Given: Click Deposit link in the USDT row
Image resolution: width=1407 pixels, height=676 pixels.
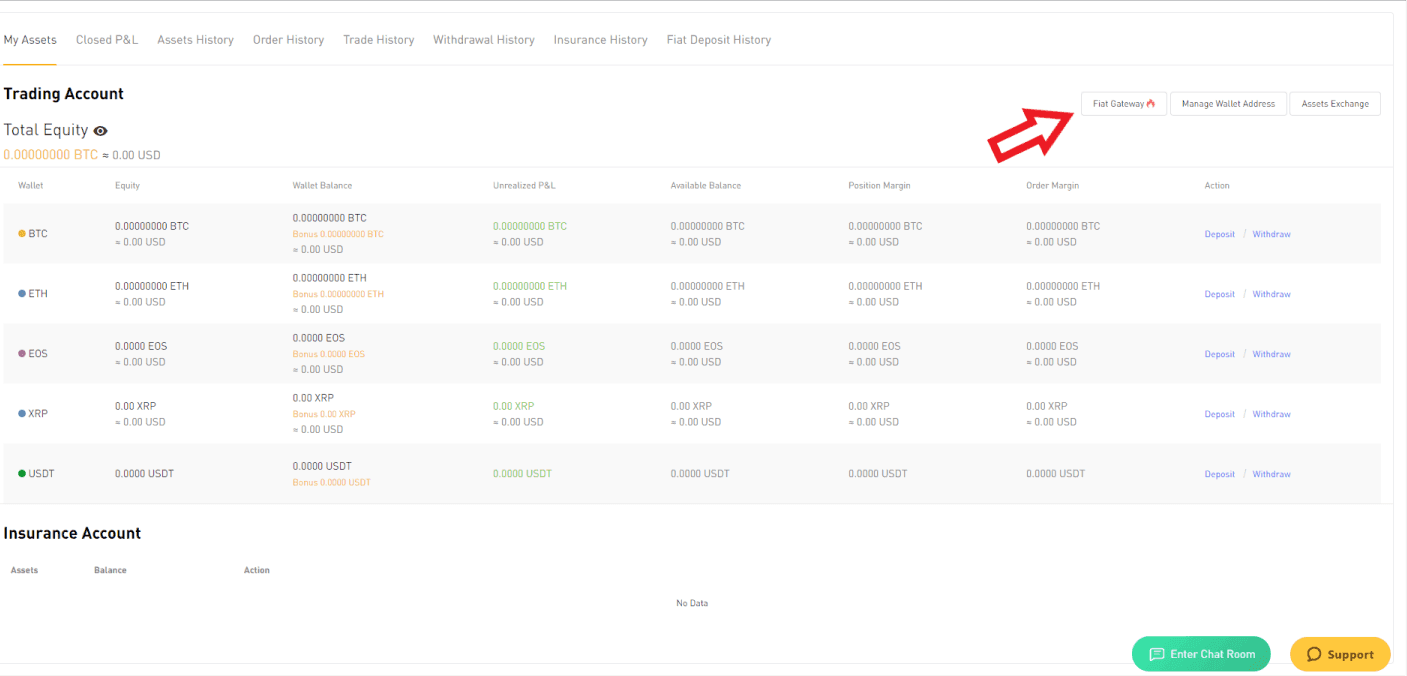Looking at the screenshot, I should (x=1219, y=474).
